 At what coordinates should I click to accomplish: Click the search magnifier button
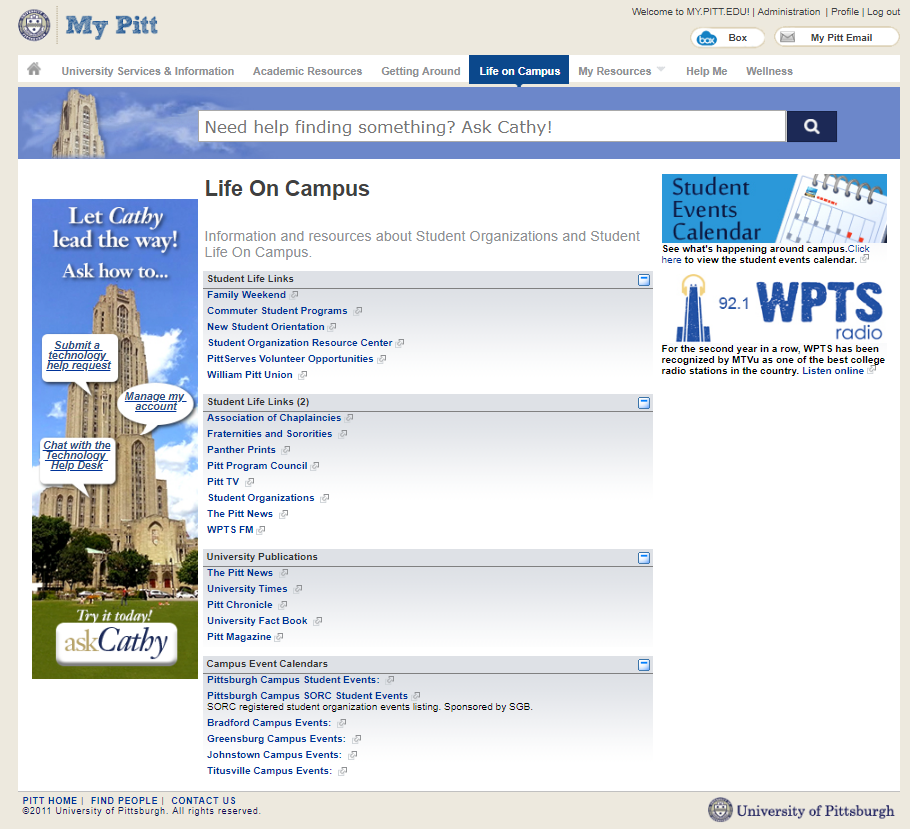[x=811, y=127]
